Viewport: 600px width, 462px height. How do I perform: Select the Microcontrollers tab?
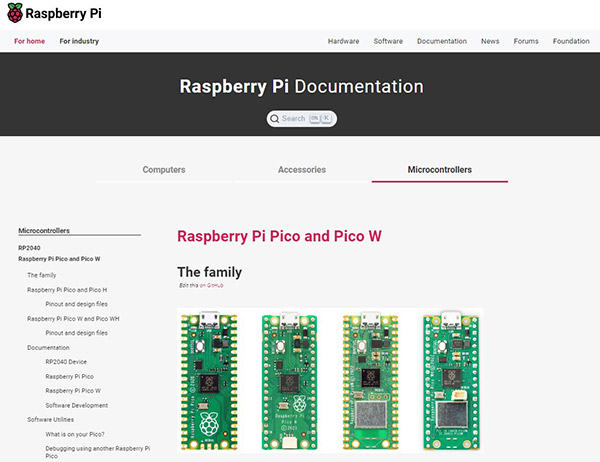[440, 170]
